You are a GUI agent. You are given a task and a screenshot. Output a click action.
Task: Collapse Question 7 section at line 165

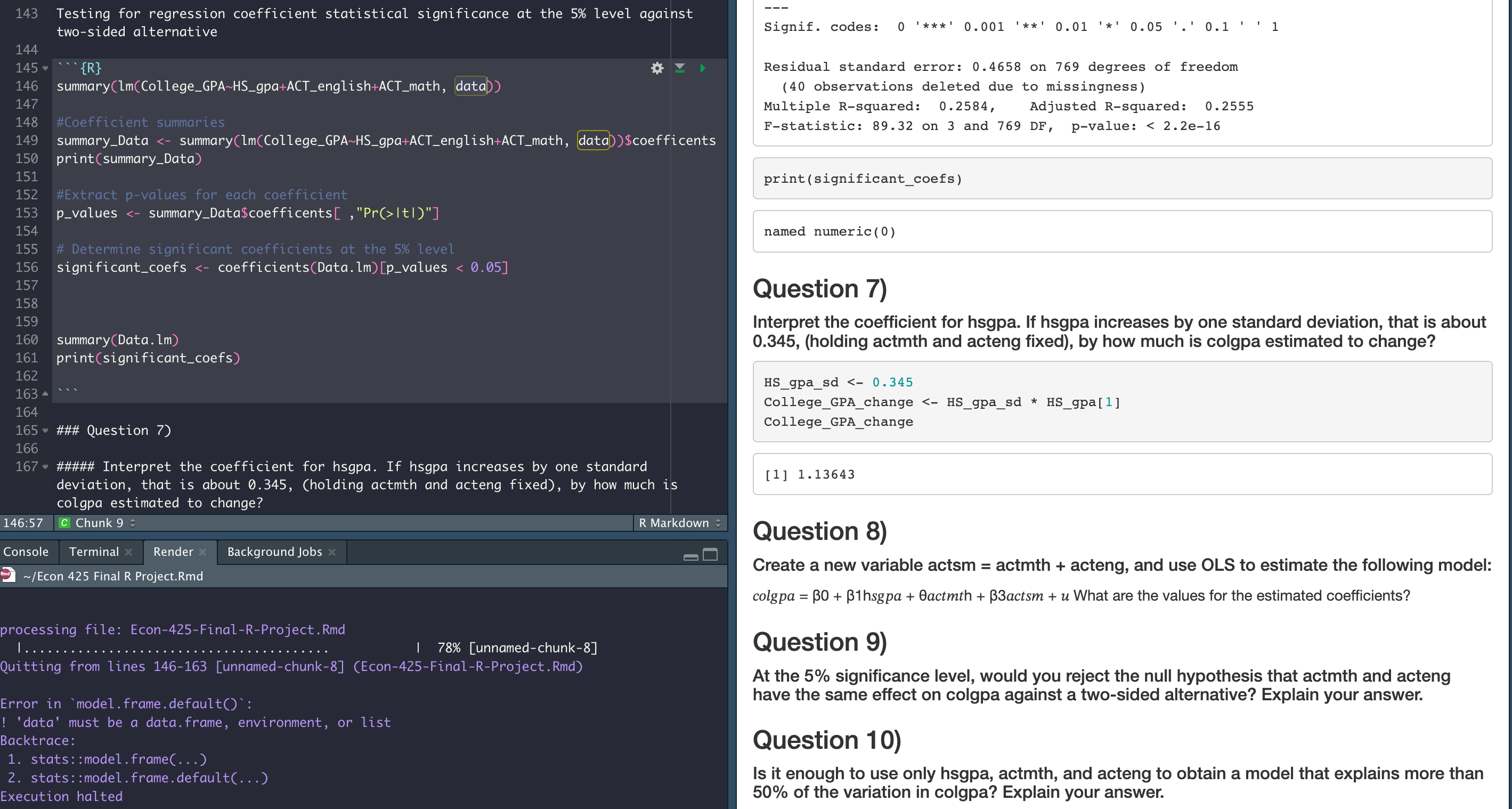45,430
